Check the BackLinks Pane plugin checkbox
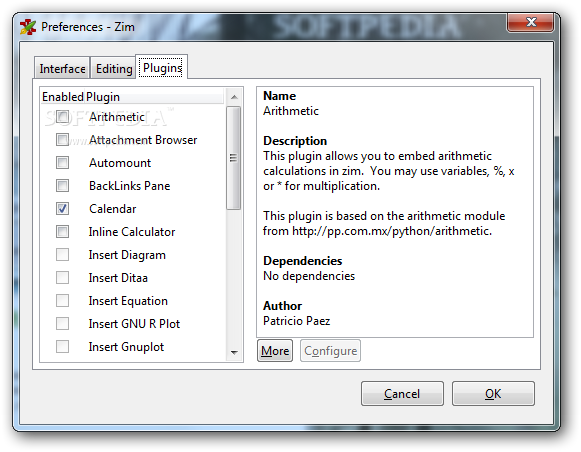 (62, 186)
